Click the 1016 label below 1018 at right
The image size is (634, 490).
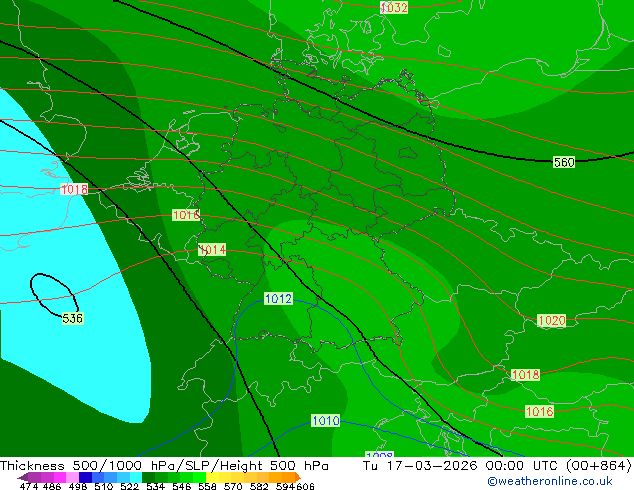point(539,412)
